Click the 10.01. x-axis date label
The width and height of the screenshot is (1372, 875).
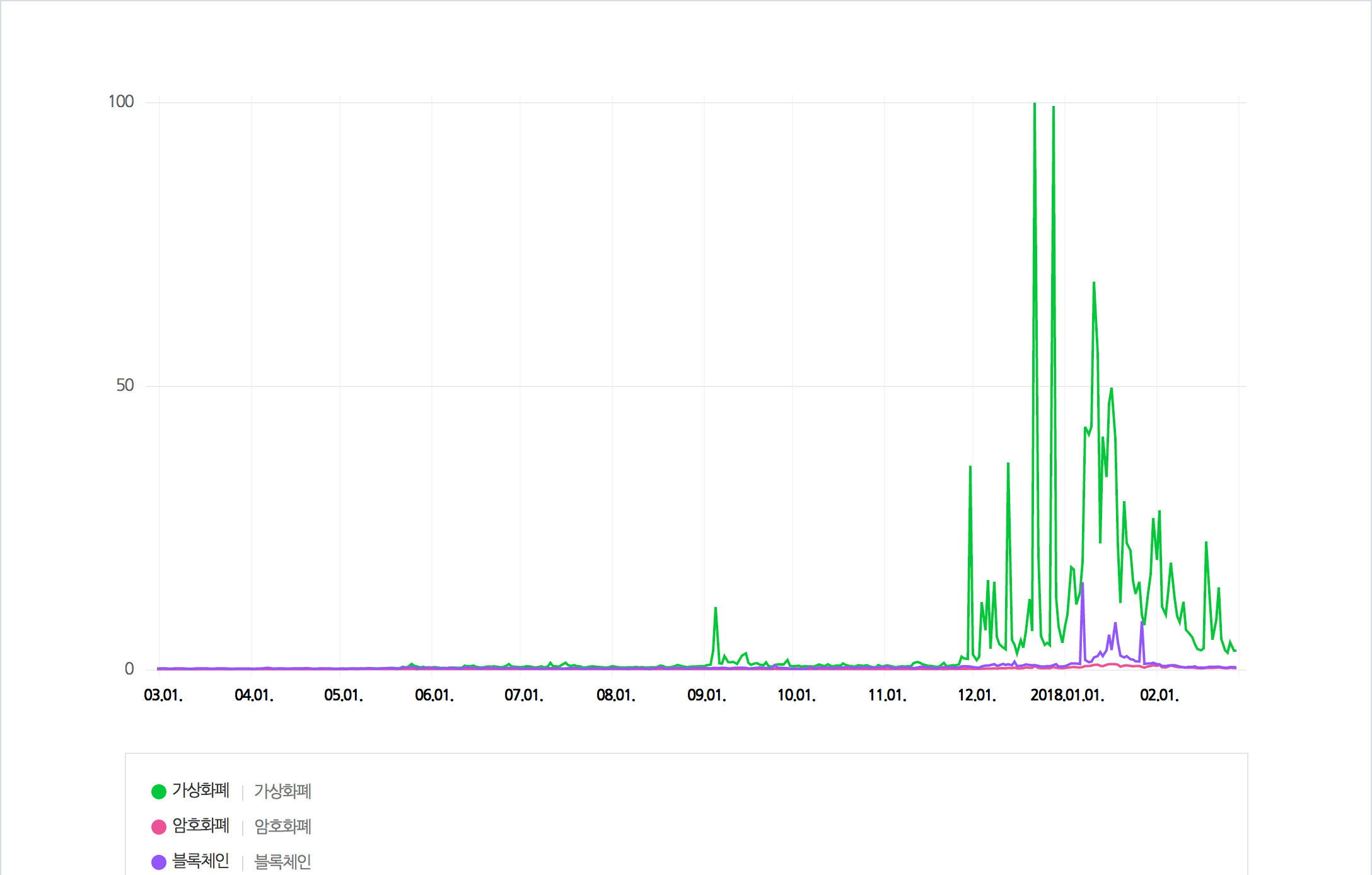click(x=796, y=695)
